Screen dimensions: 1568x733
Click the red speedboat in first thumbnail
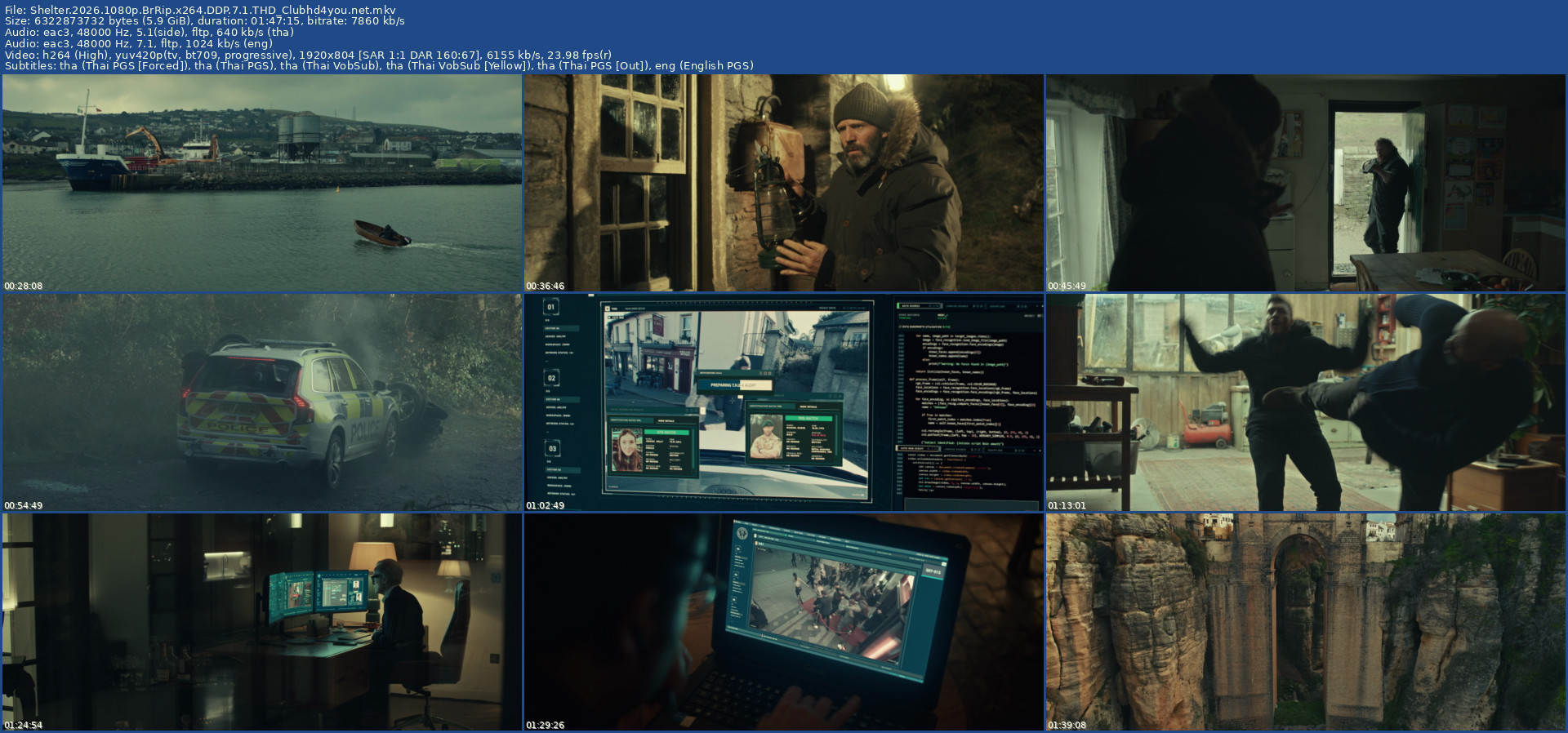pos(382,233)
